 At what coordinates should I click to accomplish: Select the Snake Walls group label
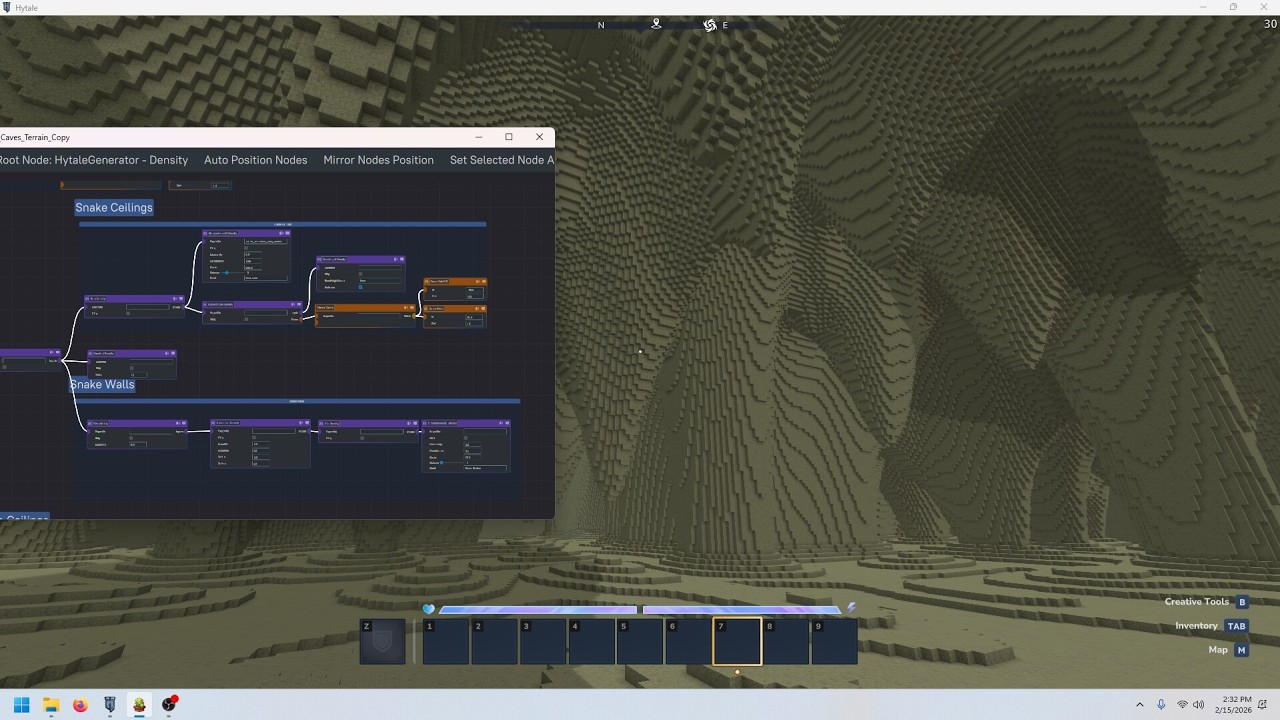102,384
